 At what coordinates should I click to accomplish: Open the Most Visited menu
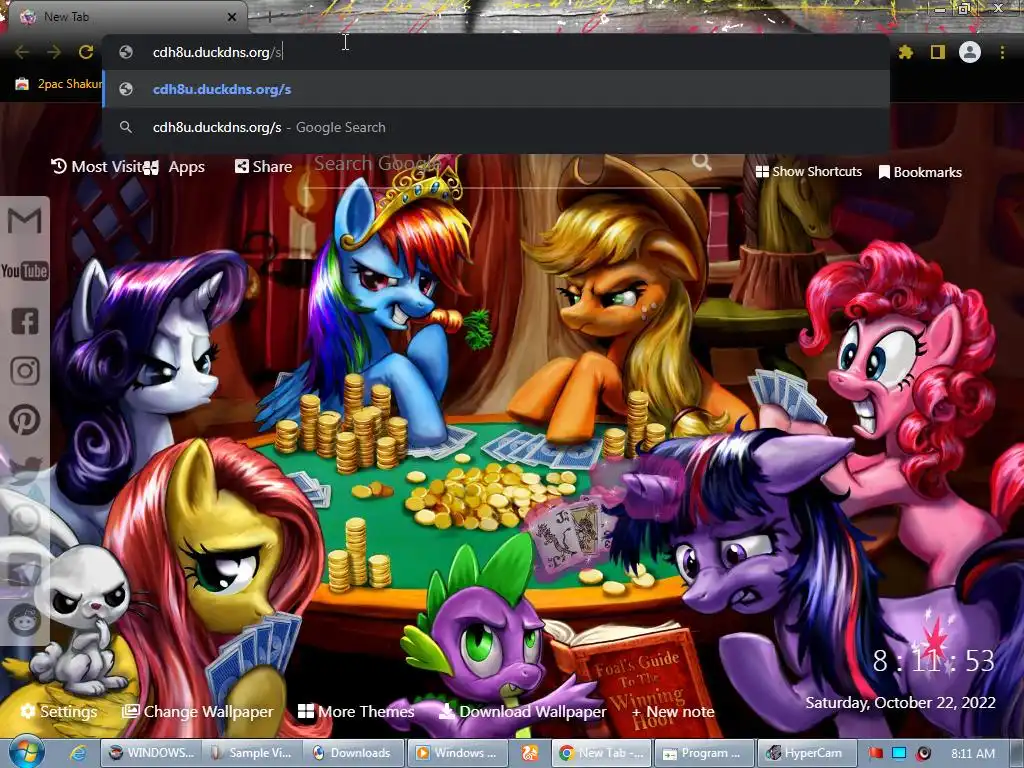click(x=97, y=167)
